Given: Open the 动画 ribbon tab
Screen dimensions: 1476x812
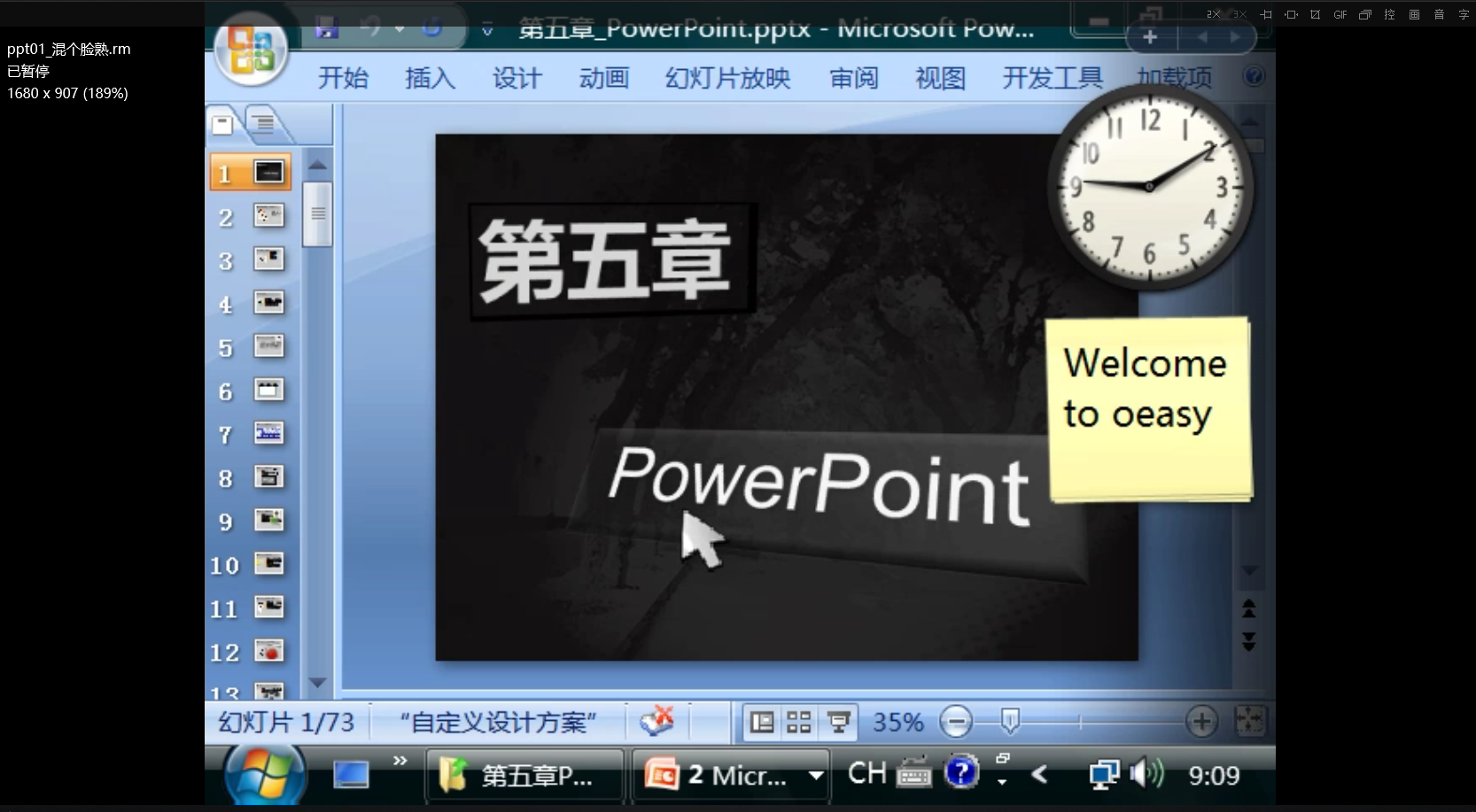Looking at the screenshot, I should (604, 78).
